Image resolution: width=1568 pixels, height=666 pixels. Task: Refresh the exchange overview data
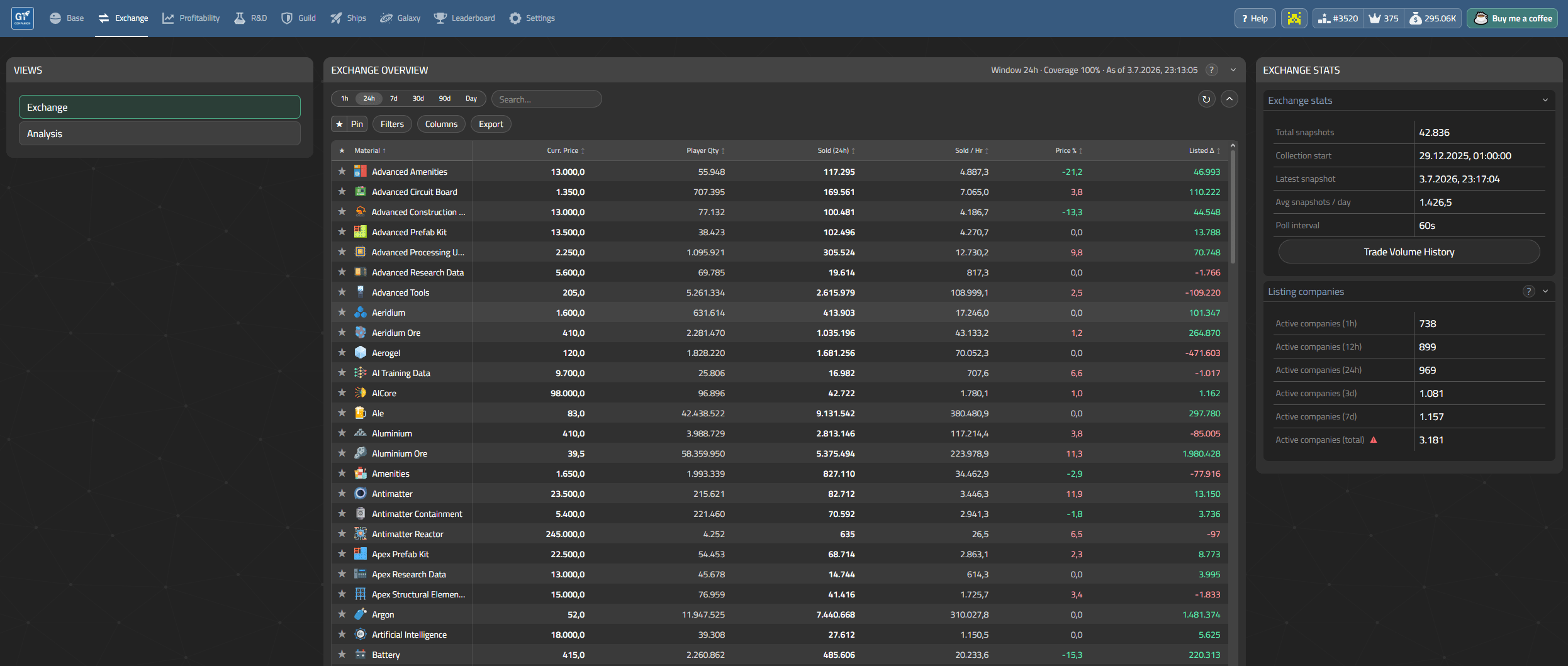[1206, 99]
